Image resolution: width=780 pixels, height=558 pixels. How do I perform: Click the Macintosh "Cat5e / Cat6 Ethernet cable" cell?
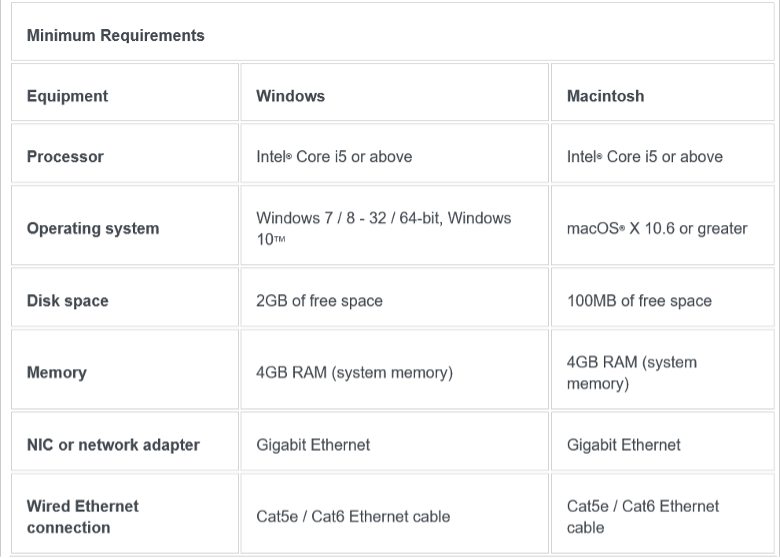pyautogui.click(x=643, y=516)
